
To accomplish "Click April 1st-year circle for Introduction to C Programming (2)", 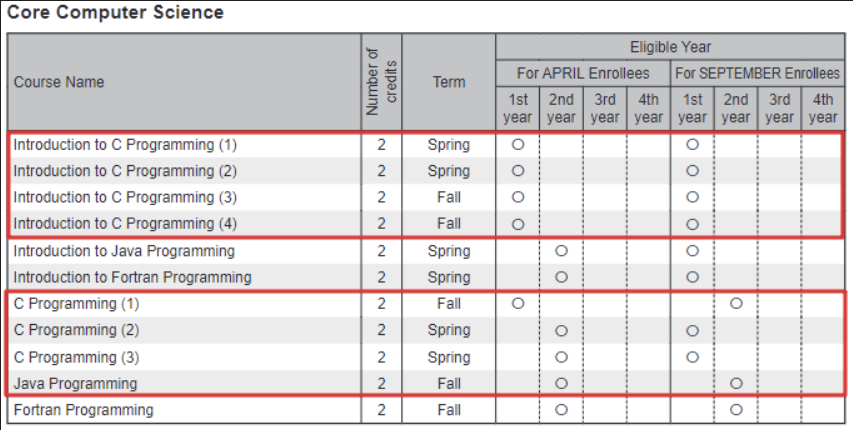I will (x=518, y=171).
